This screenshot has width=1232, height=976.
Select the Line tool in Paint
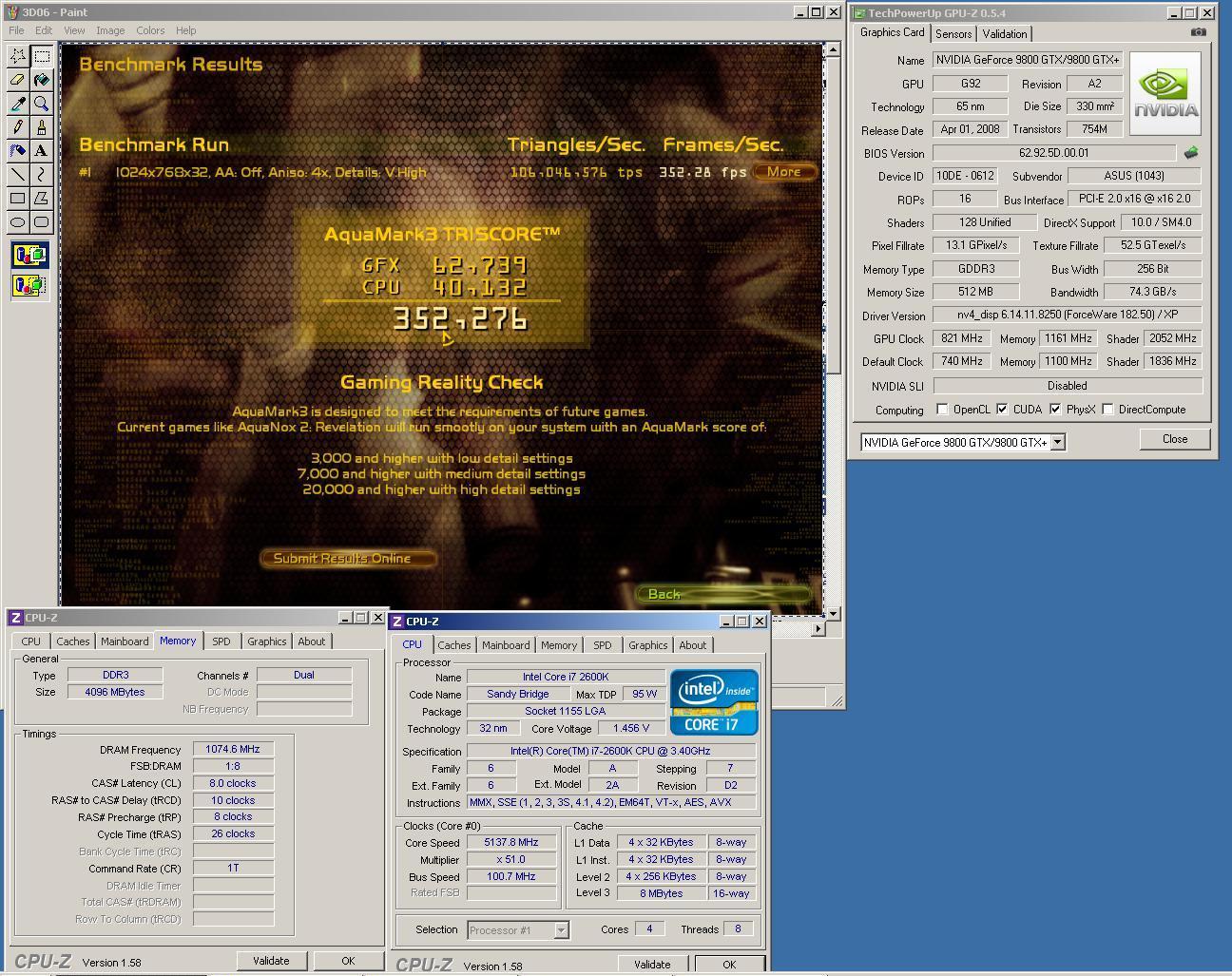pyautogui.click(x=18, y=175)
